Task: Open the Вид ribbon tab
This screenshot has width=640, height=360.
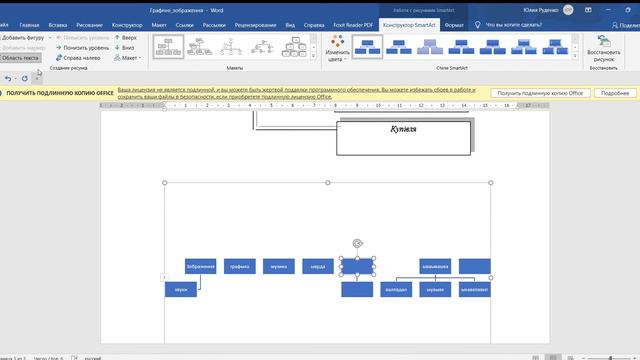Action: click(x=290, y=25)
